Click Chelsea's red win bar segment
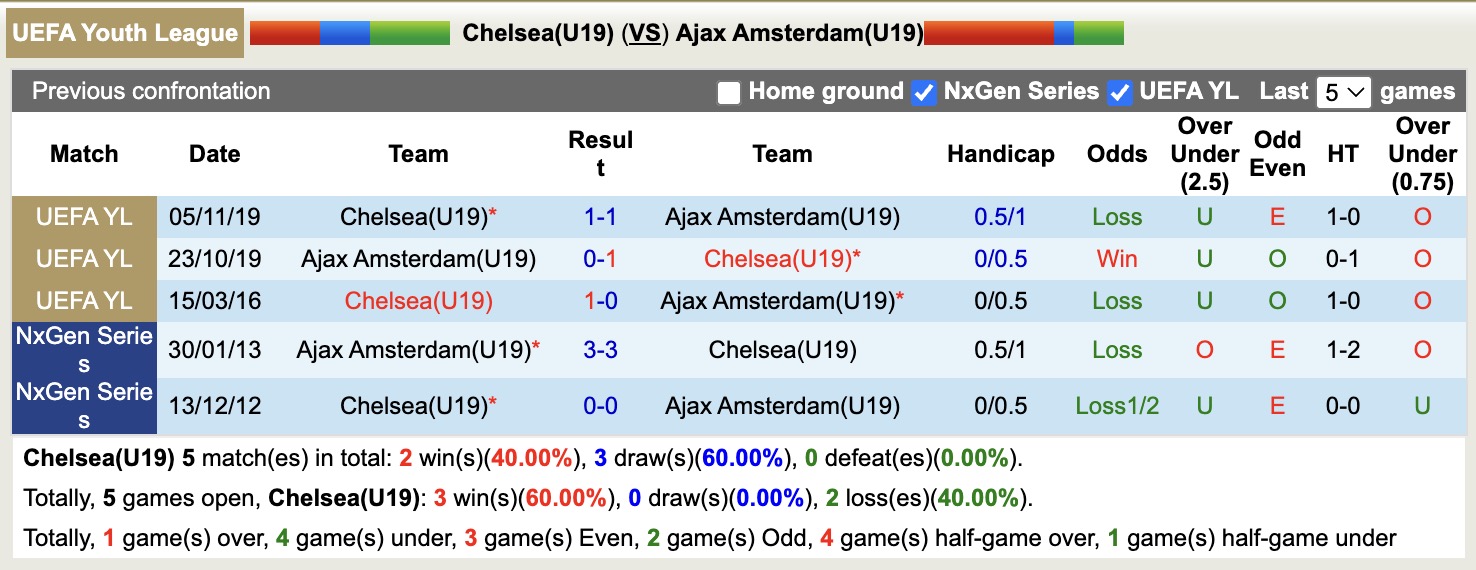Screen dimensions: 1476x570 284,33
